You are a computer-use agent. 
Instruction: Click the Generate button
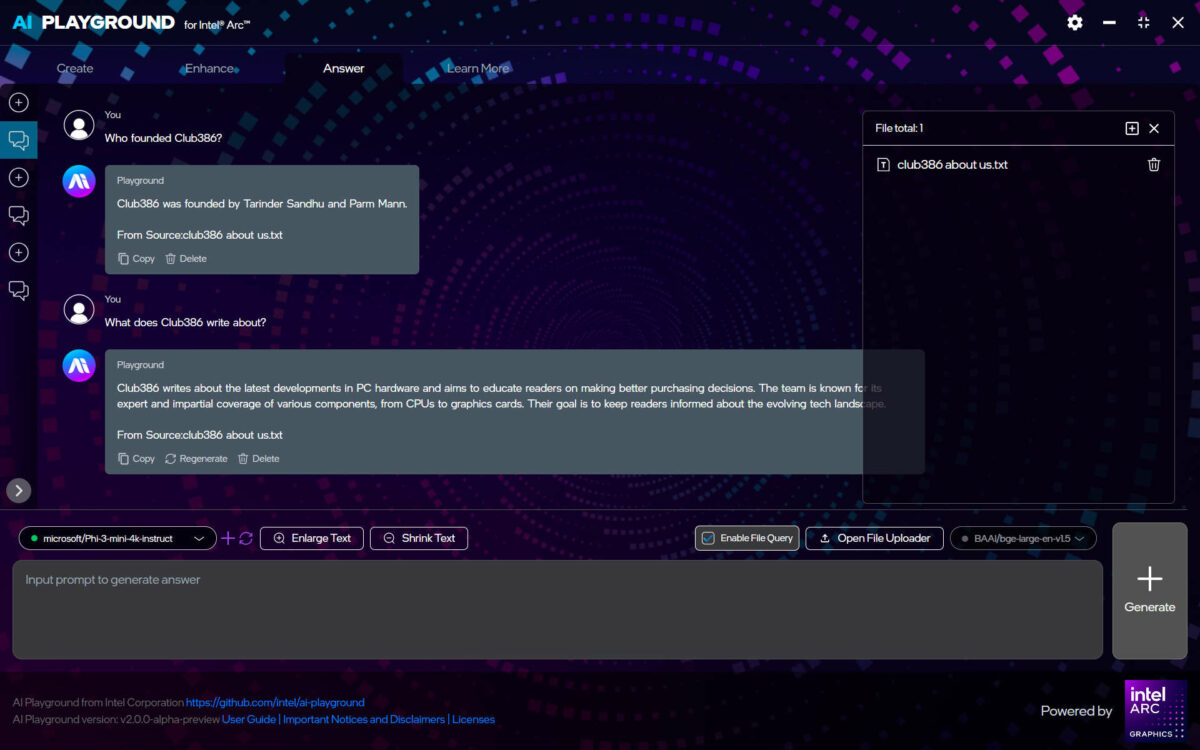point(1150,591)
